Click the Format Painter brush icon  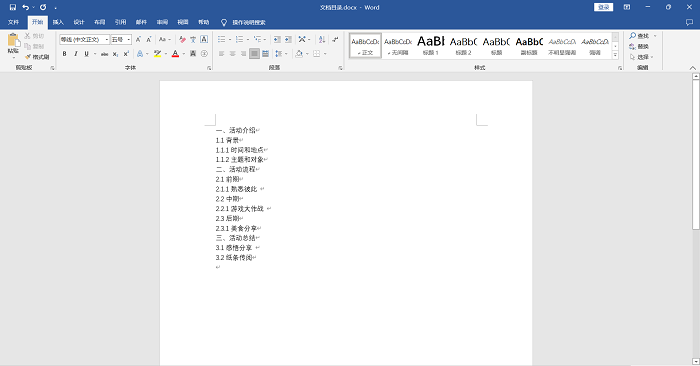click(x=28, y=57)
